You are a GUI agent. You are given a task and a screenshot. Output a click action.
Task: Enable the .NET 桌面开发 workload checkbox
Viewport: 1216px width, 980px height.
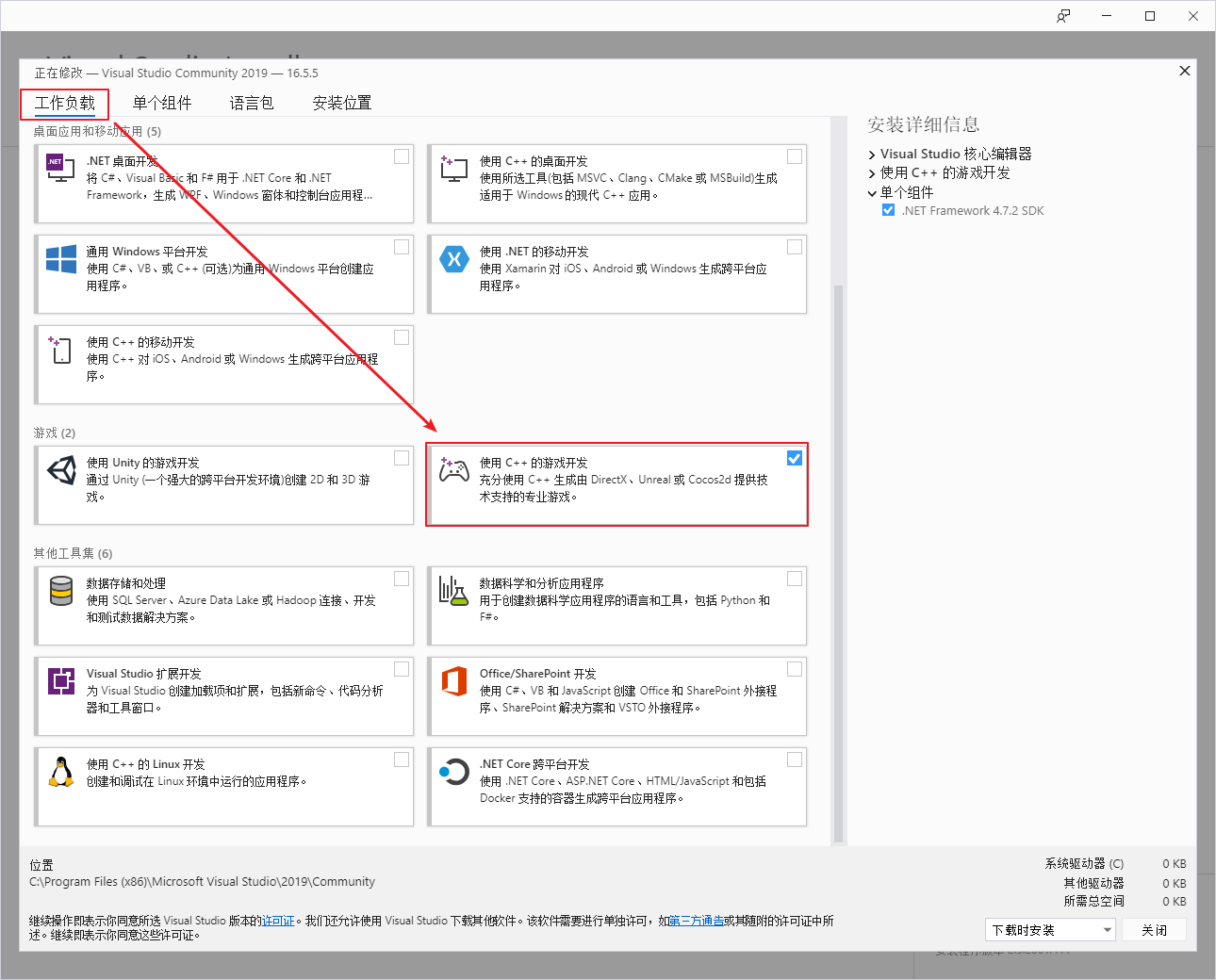point(402,156)
